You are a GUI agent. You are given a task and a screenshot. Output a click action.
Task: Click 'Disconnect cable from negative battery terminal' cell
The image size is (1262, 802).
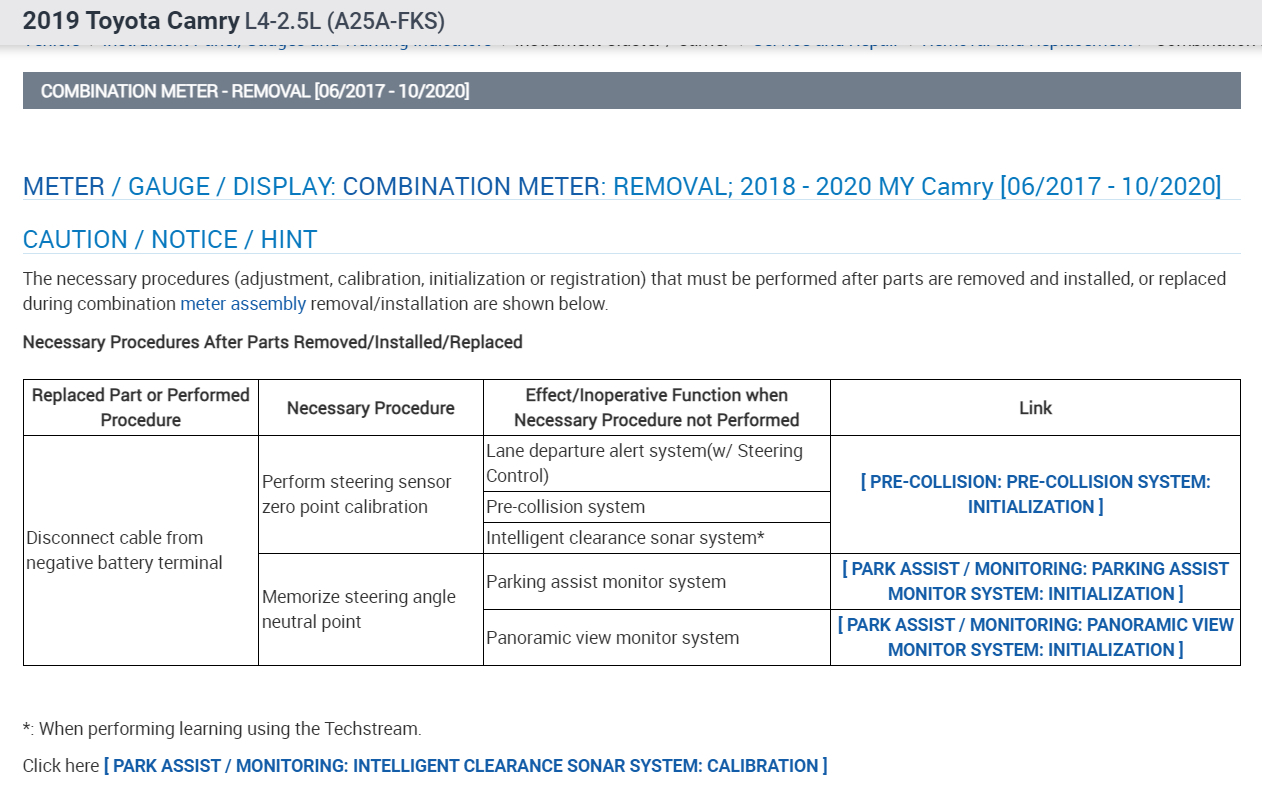pos(141,550)
